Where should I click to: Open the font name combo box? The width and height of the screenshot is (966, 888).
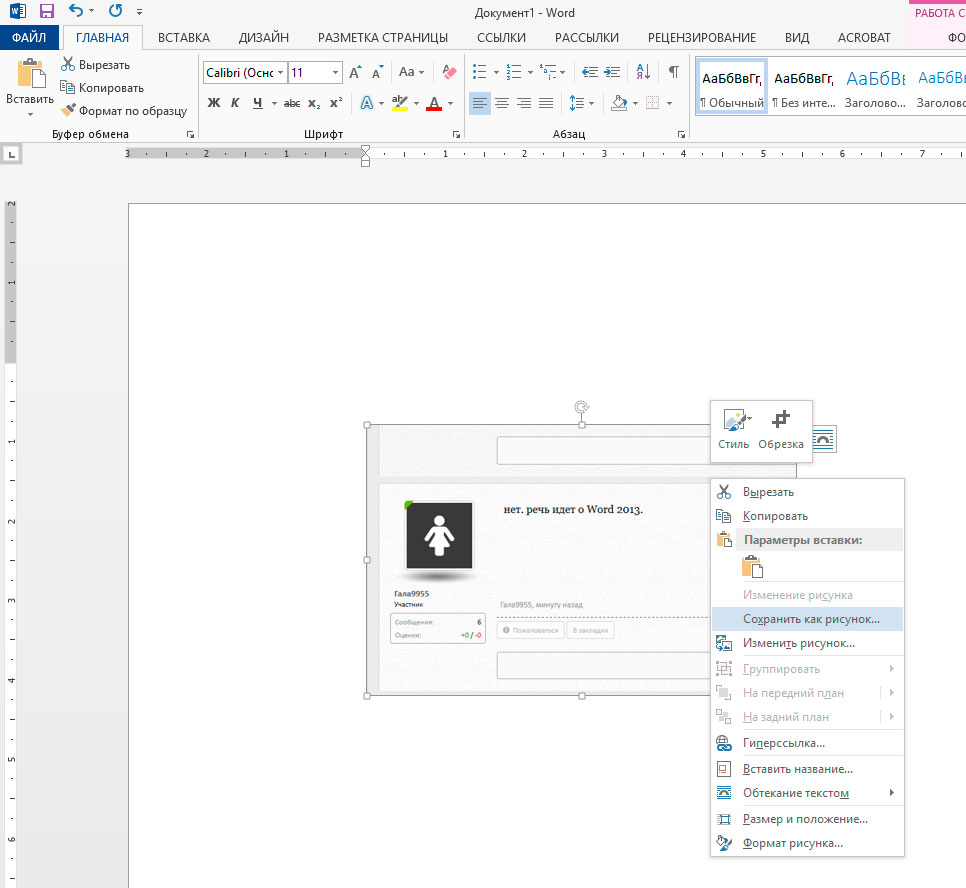pos(245,73)
